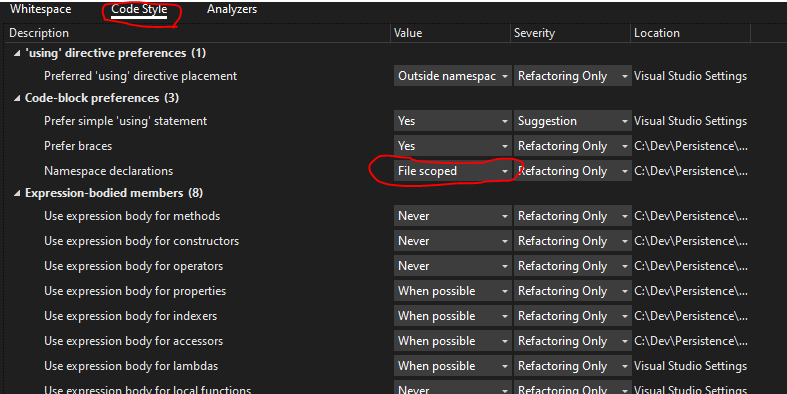Sort by the Description column header
Screen dimensions: 787x394
tap(39, 33)
